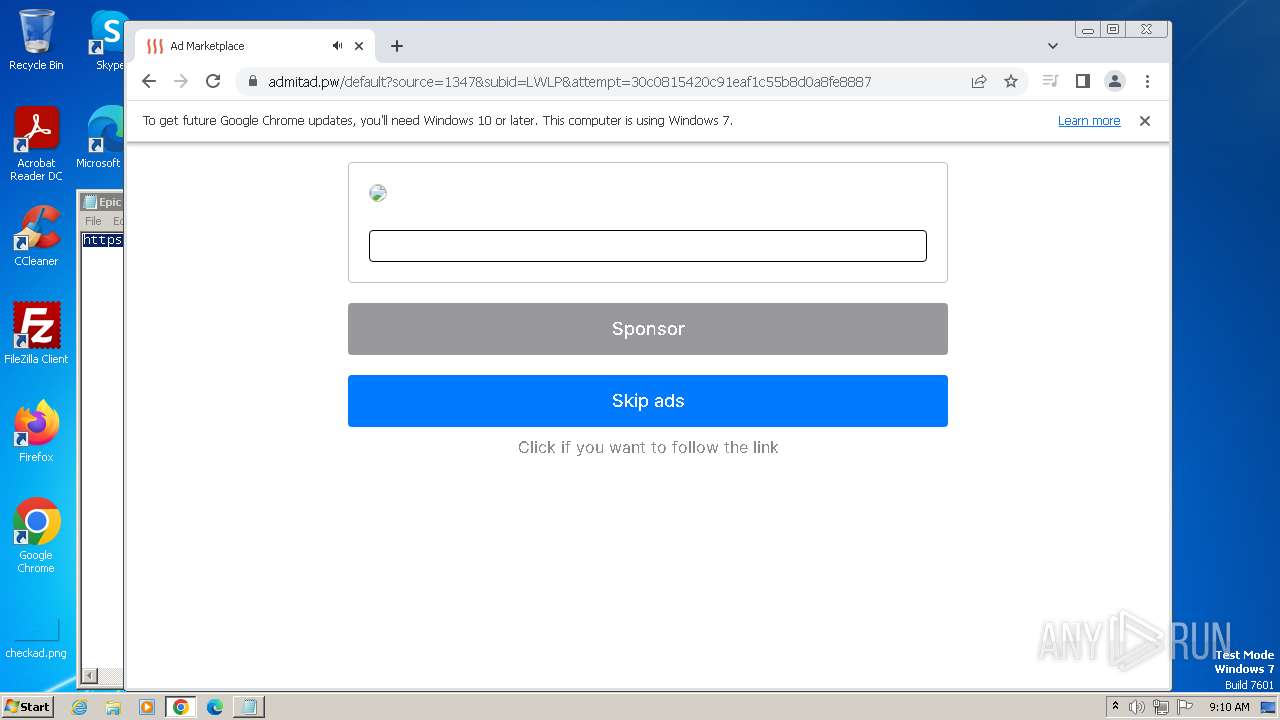Launch CCleaner from desktop
The width and height of the screenshot is (1280, 720).
click(x=36, y=236)
